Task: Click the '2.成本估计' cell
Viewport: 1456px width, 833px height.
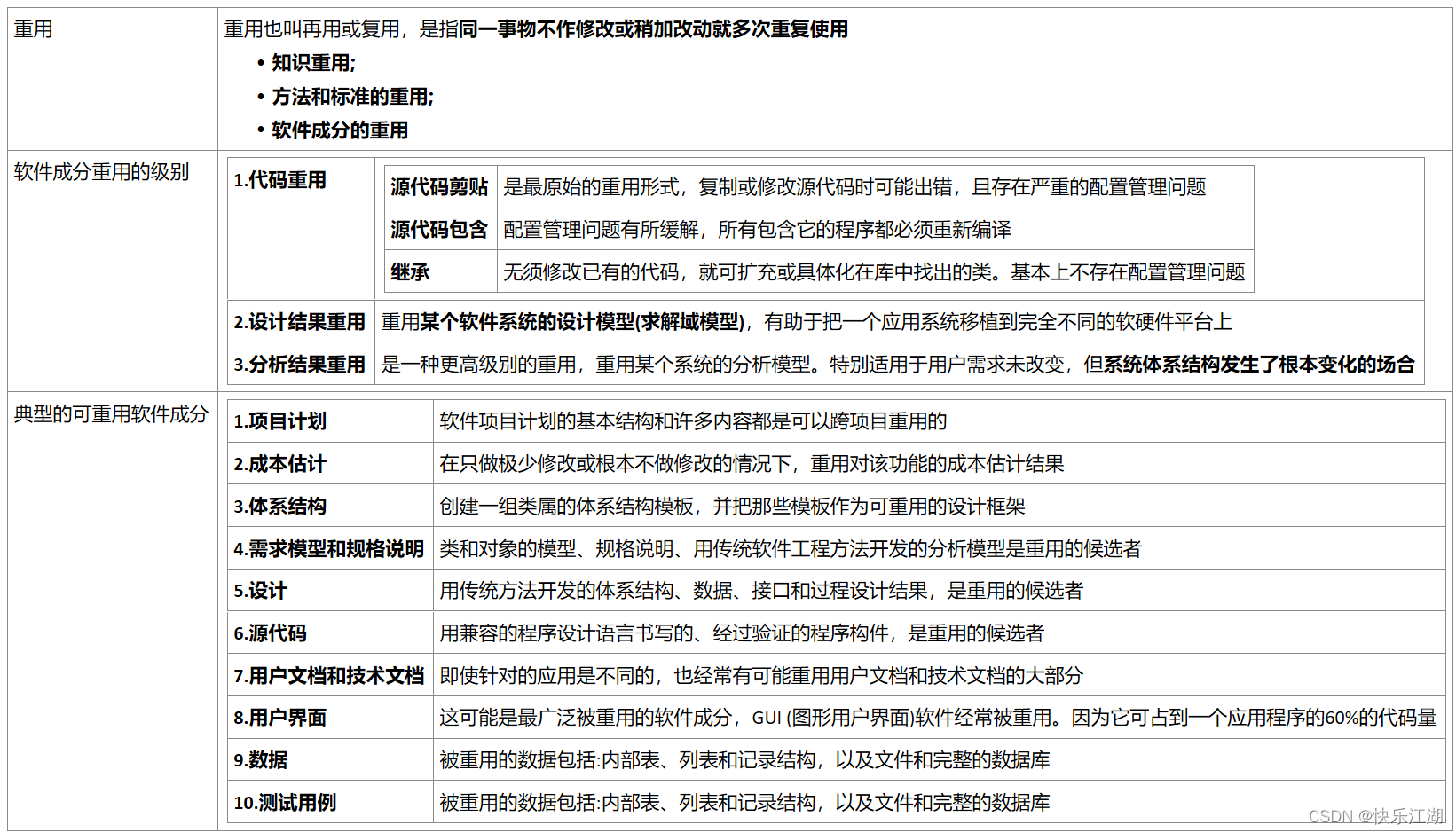Action: pos(330,464)
